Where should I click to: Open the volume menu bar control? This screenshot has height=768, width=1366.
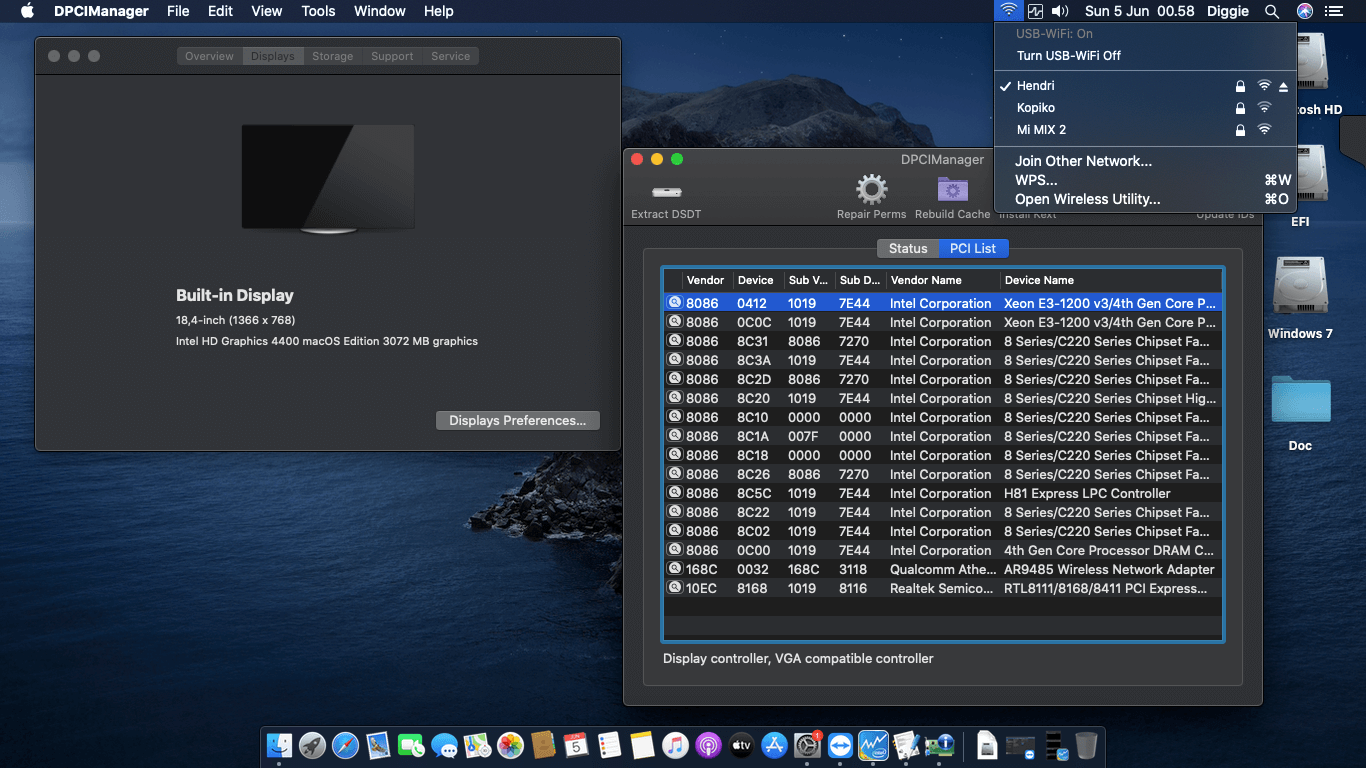click(1059, 11)
